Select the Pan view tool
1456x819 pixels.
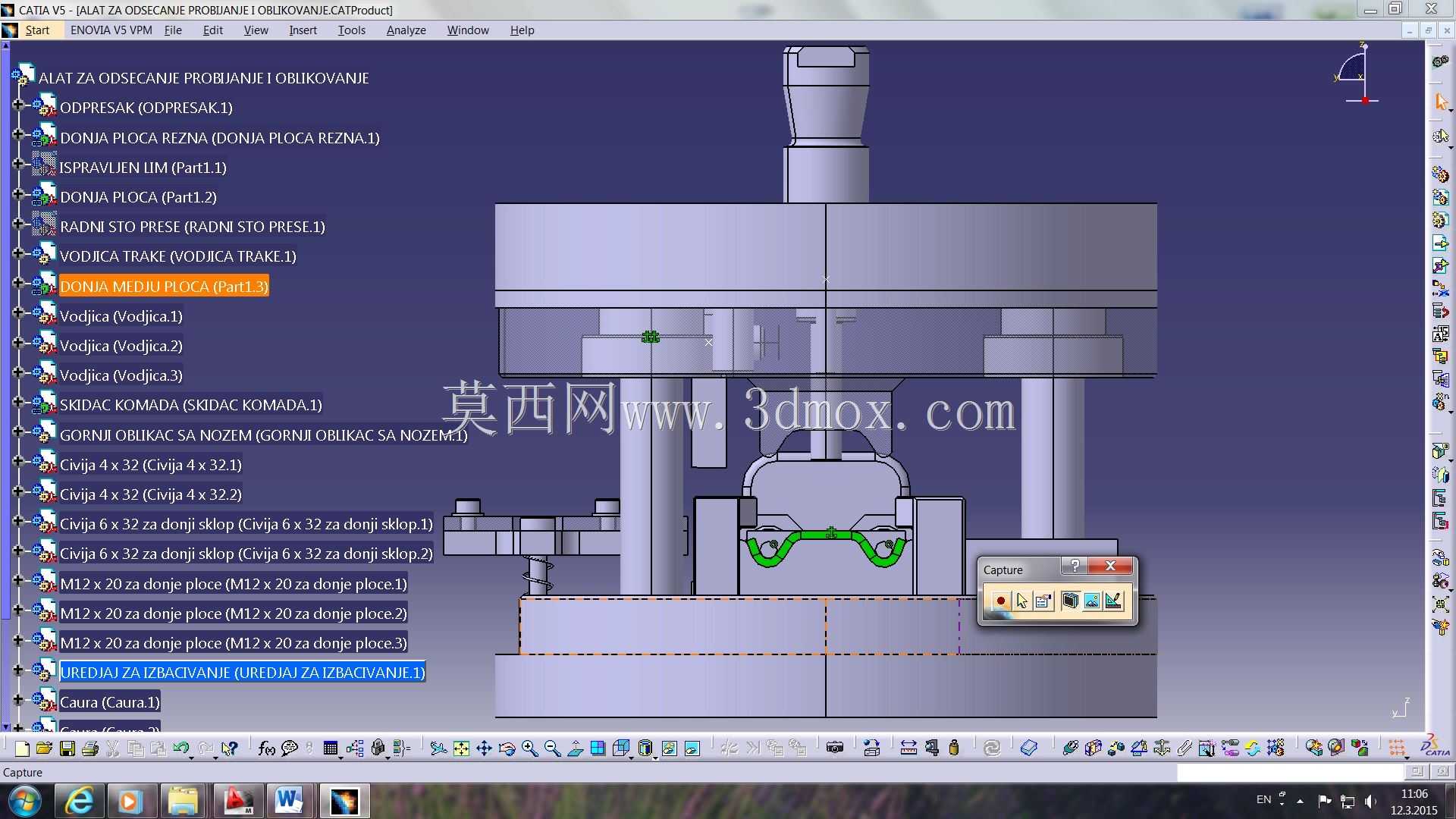click(x=484, y=748)
